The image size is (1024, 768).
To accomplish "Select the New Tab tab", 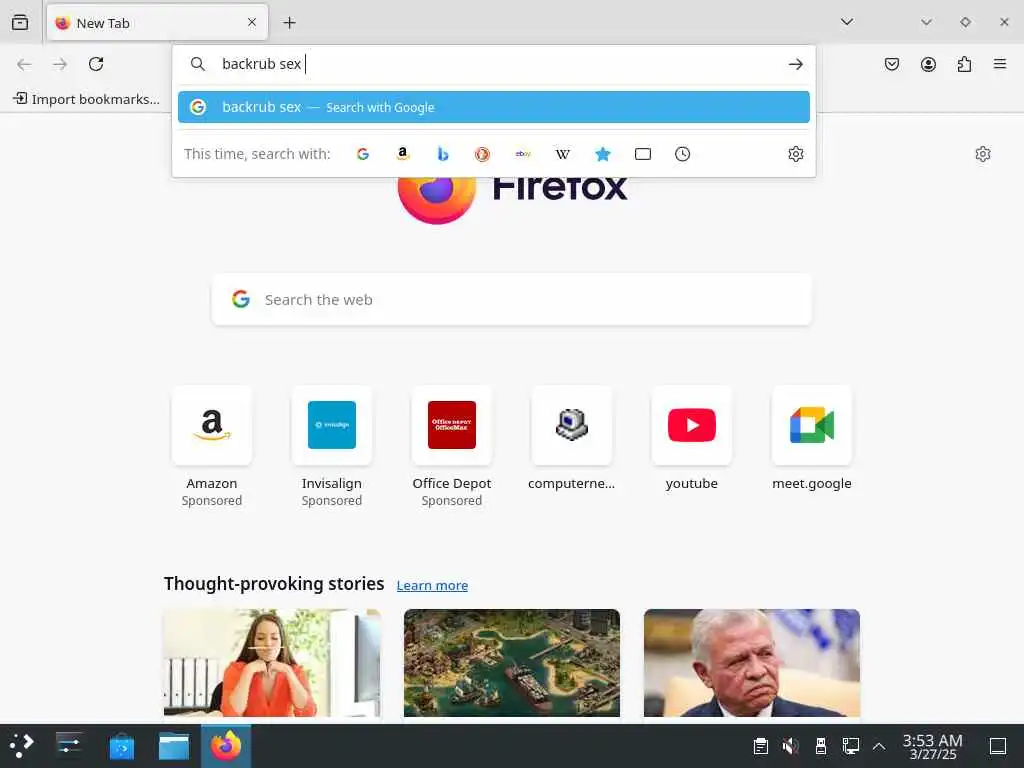I will [157, 23].
